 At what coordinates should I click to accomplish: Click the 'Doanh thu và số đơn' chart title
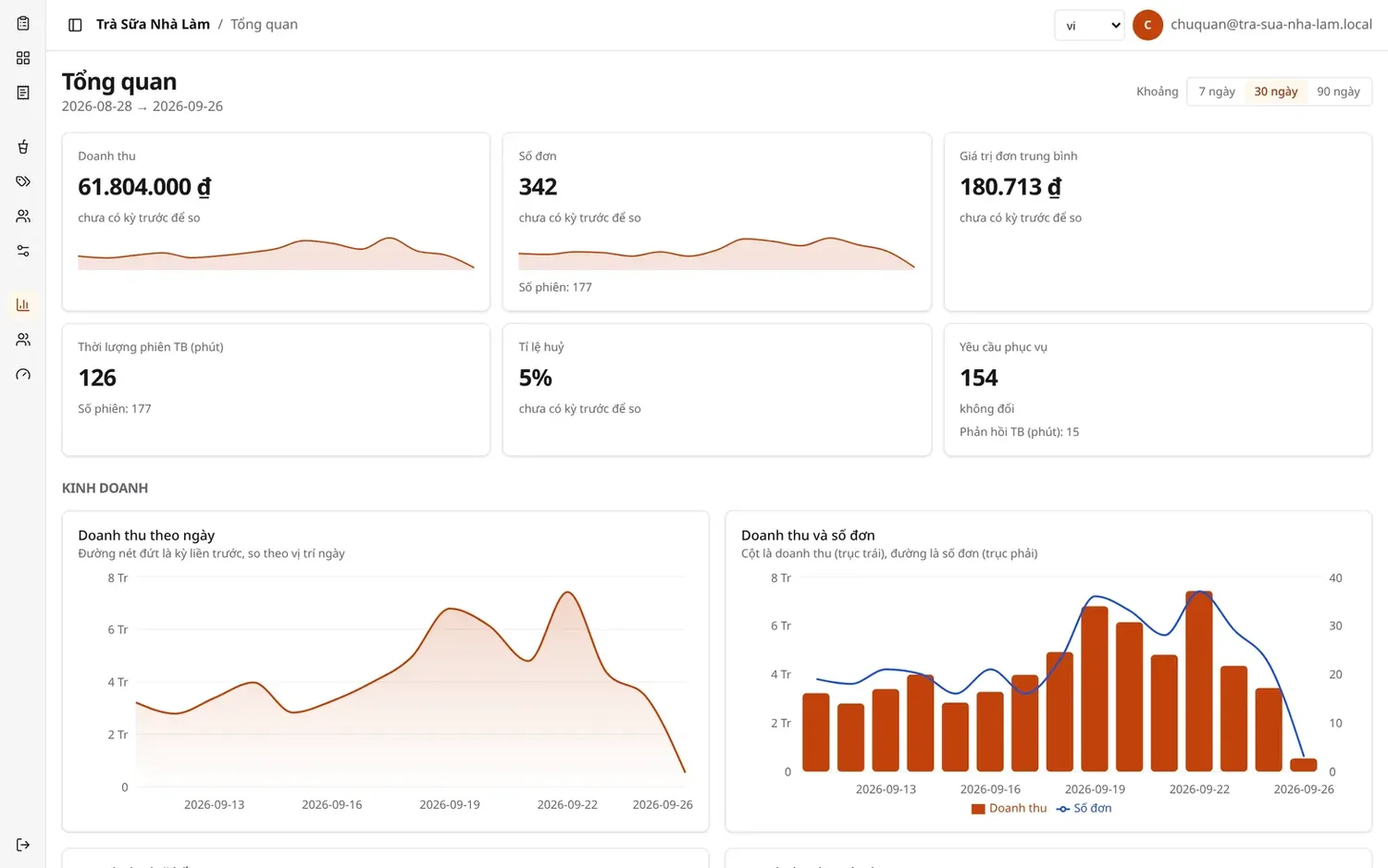(808, 535)
